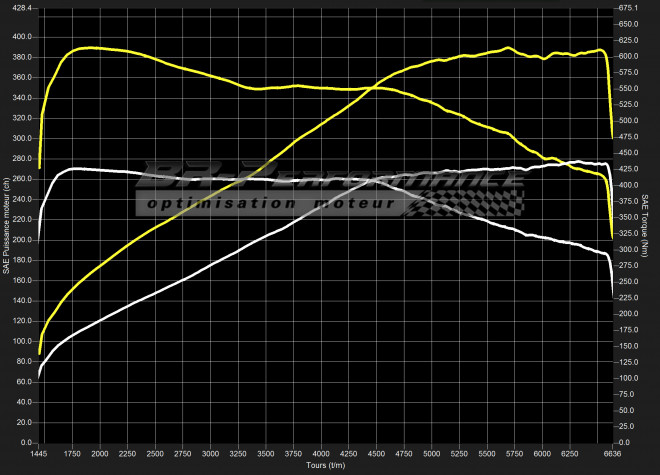Click the "SAE Puissance moteur (ch)" axis title

click(x=6, y=224)
